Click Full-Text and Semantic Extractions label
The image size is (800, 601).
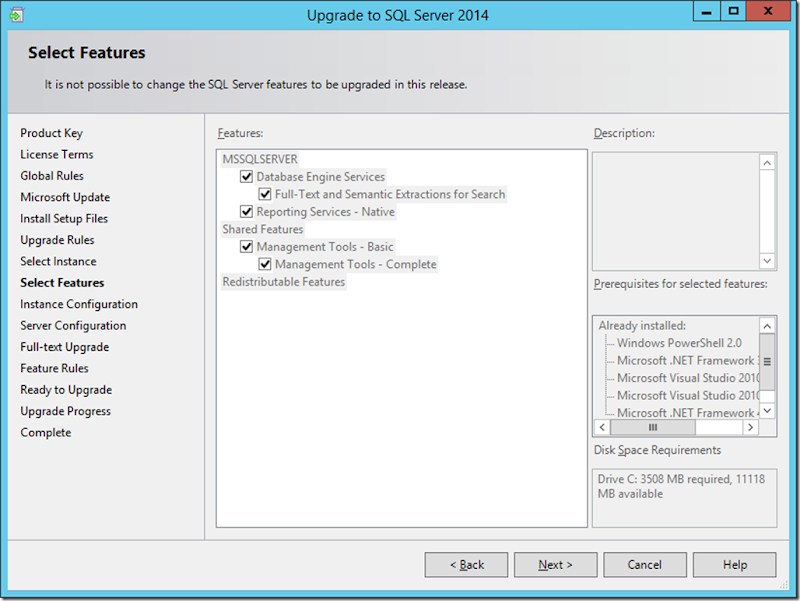390,194
